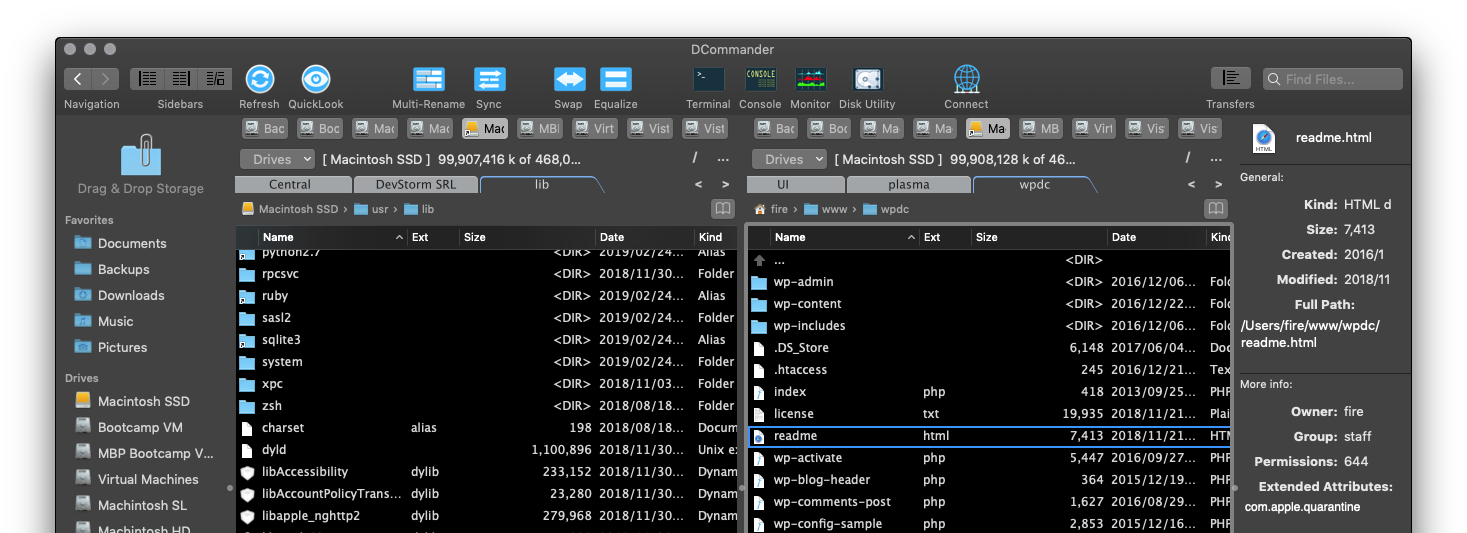The height and width of the screenshot is (533, 1467).
Task: Sort left pane by the Name column header
Action: 332,237
